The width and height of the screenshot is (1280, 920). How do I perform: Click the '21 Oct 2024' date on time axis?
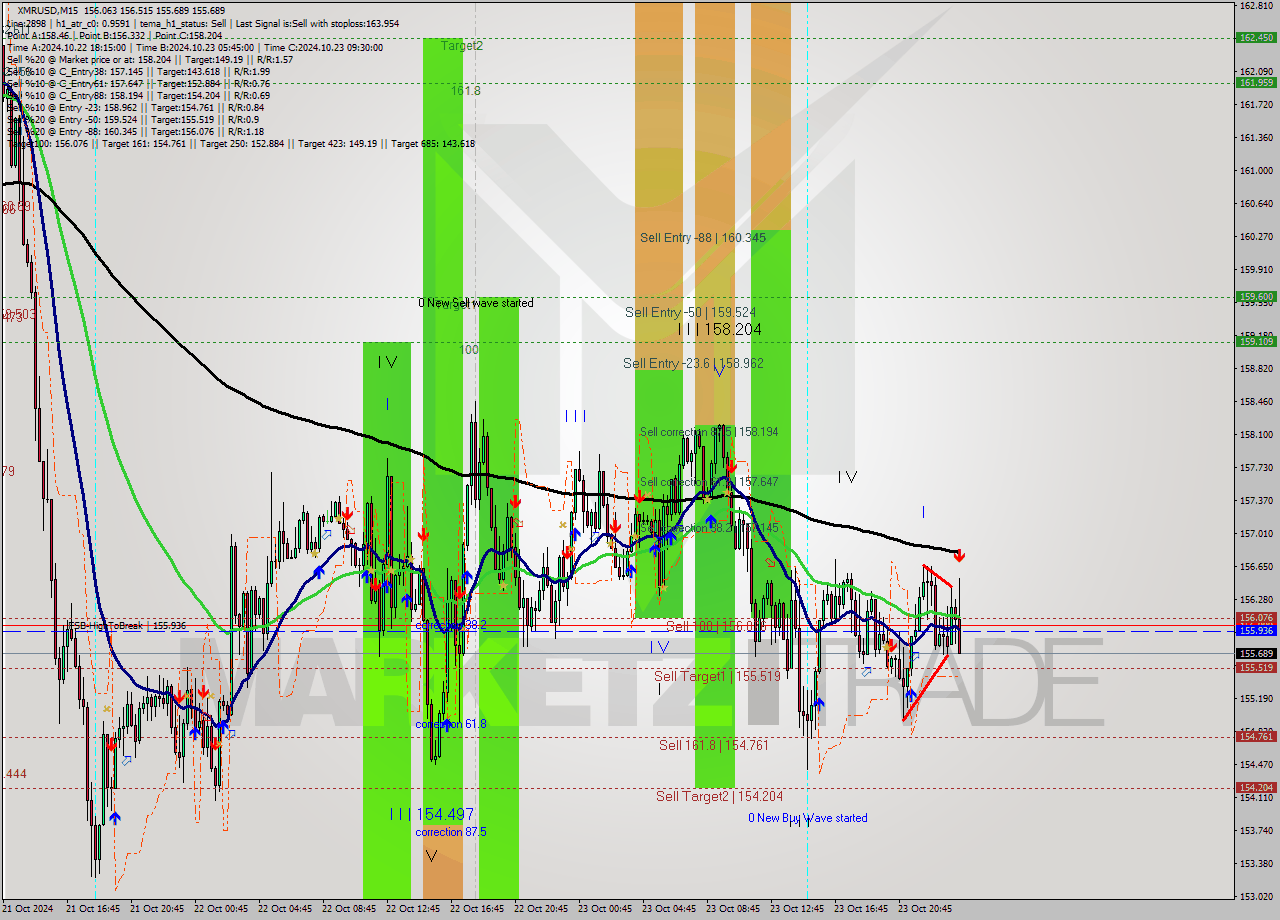[x=28, y=909]
